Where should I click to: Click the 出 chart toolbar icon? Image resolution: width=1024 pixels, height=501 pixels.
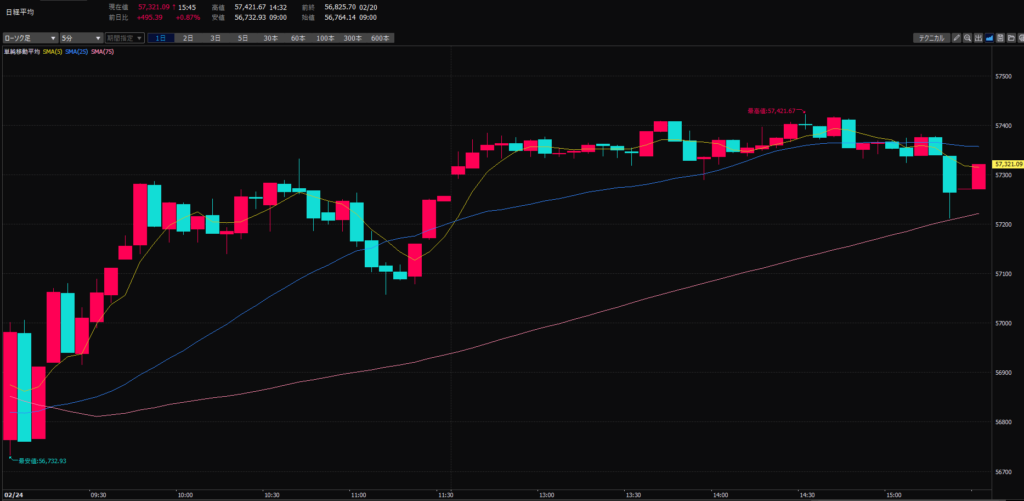(978, 38)
